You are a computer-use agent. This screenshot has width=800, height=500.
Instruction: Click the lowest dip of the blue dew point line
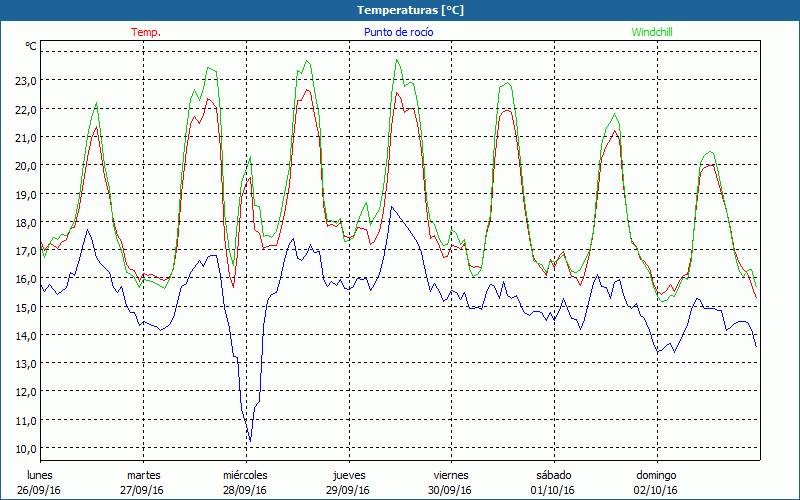tap(250, 439)
